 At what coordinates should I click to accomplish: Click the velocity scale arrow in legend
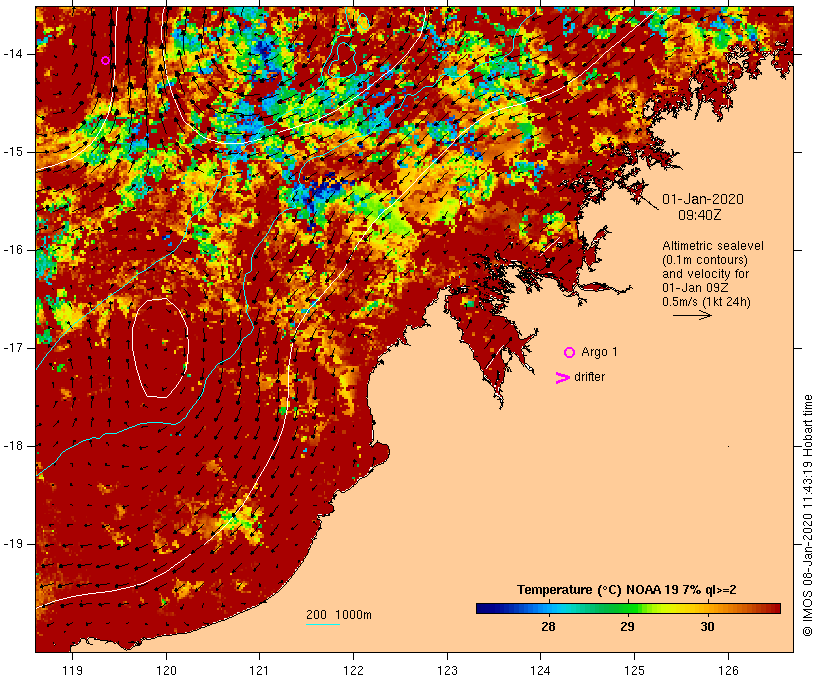click(x=692, y=315)
